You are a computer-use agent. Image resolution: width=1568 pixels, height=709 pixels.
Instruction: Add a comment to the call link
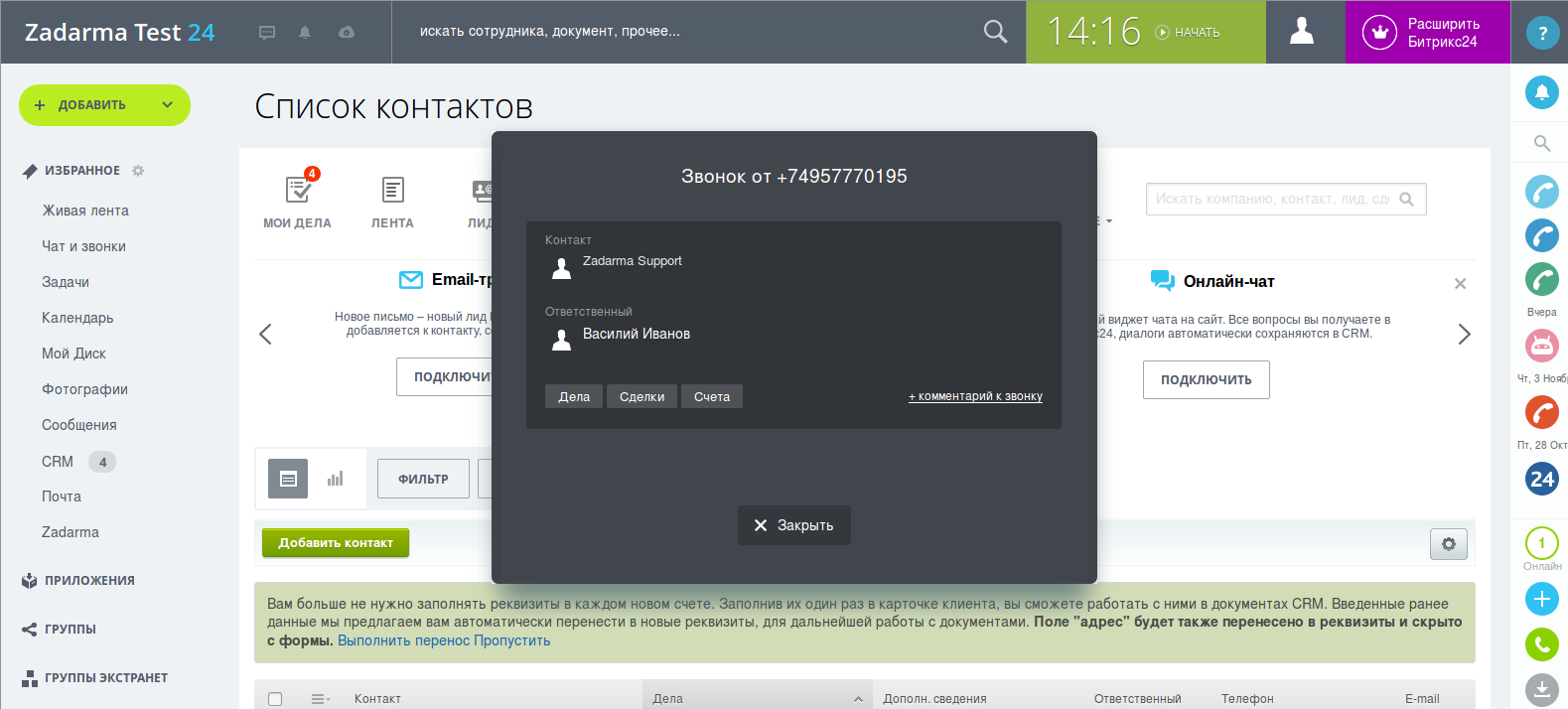975,397
